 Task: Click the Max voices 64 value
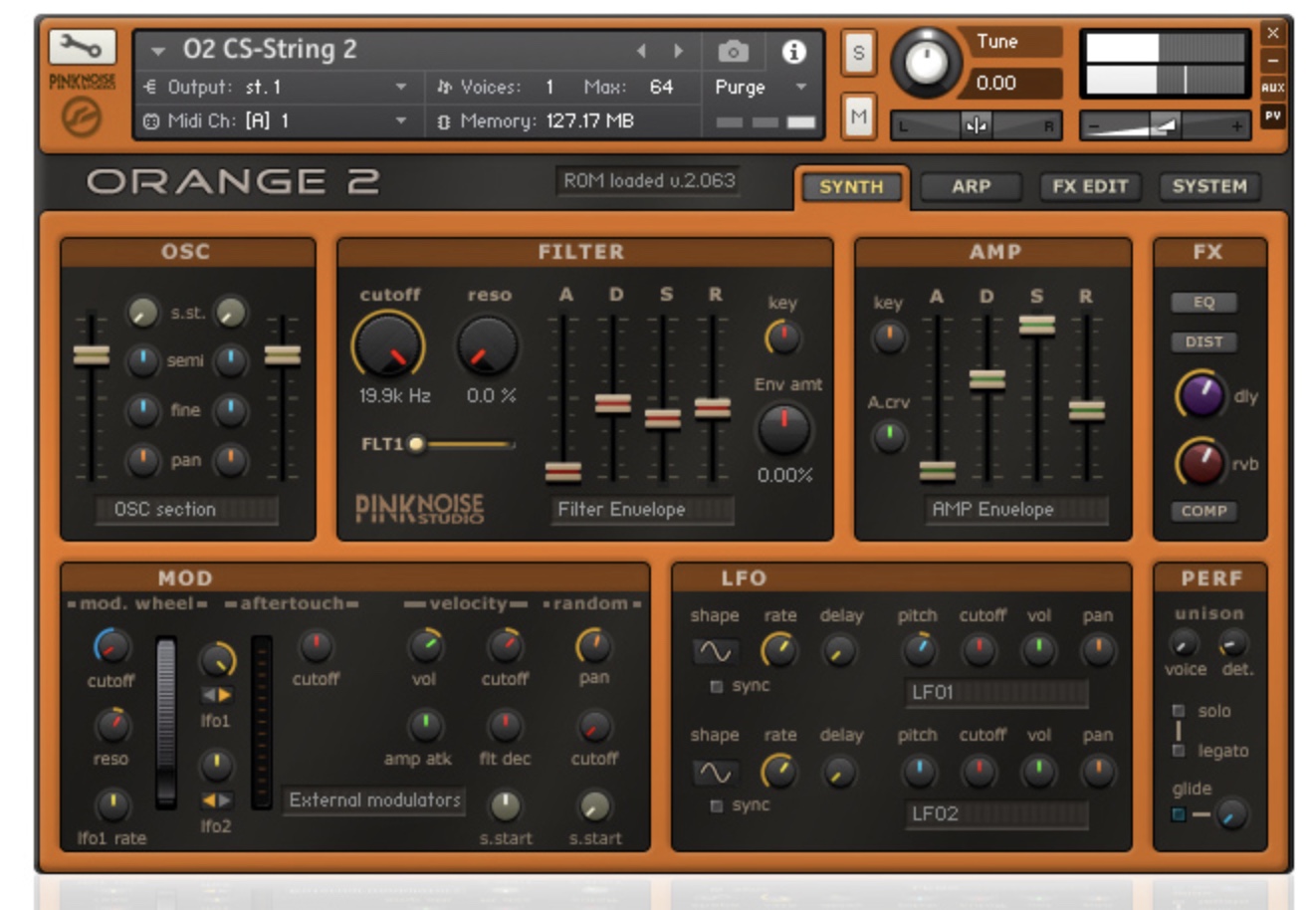tap(661, 88)
